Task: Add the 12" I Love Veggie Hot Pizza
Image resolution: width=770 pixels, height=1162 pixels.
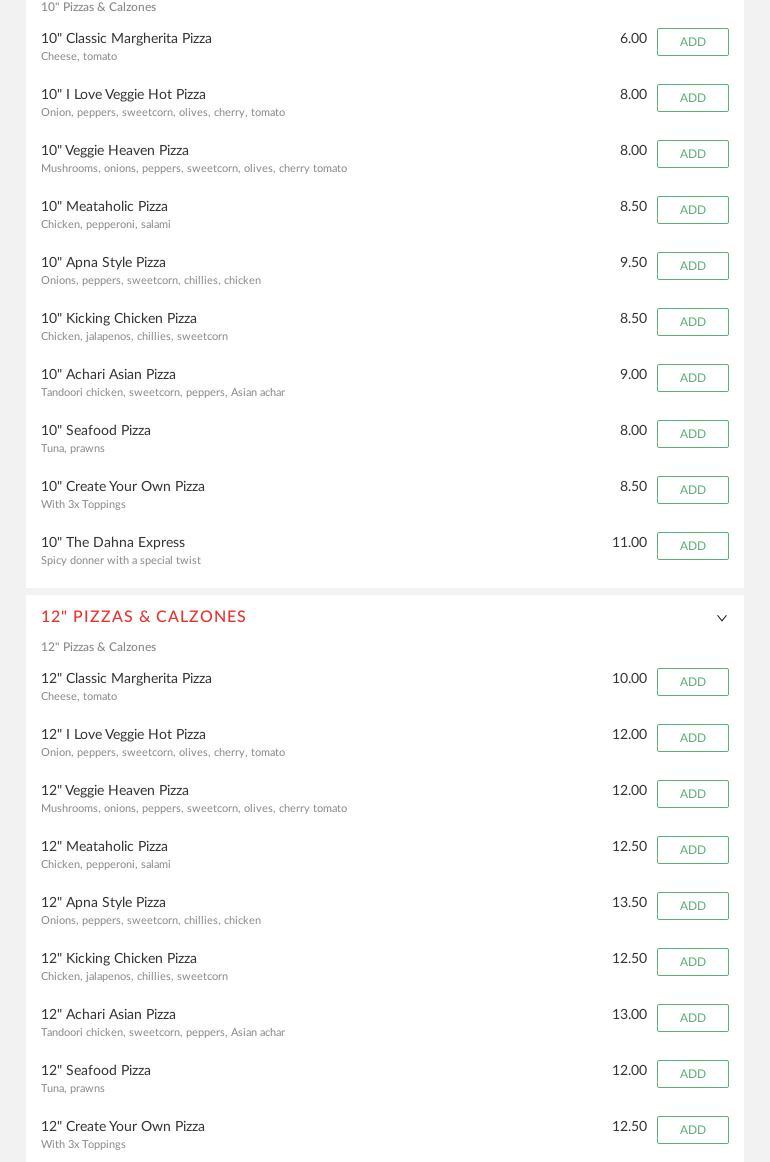Action: click(x=692, y=738)
